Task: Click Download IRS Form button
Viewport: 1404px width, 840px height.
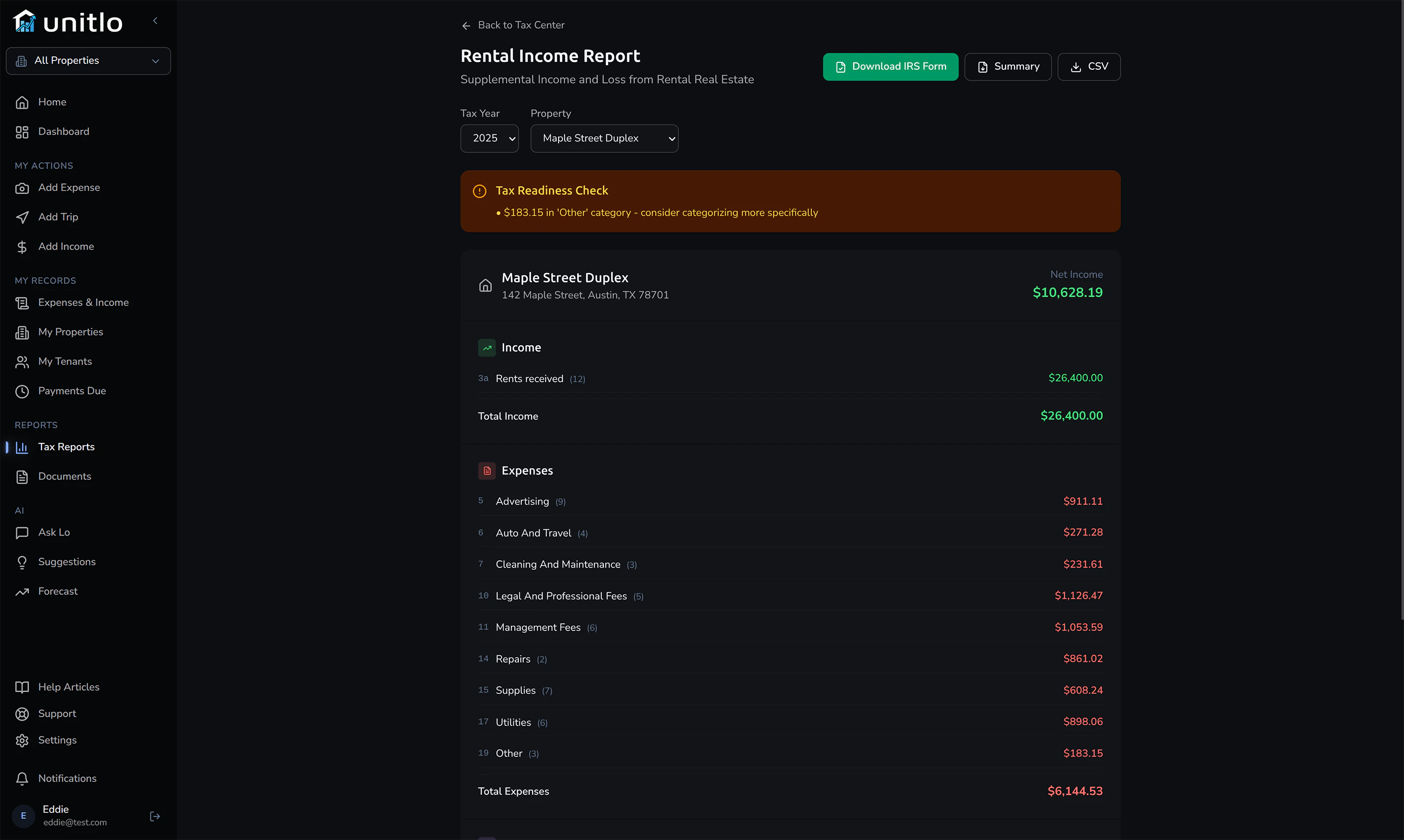Action: [890, 67]
